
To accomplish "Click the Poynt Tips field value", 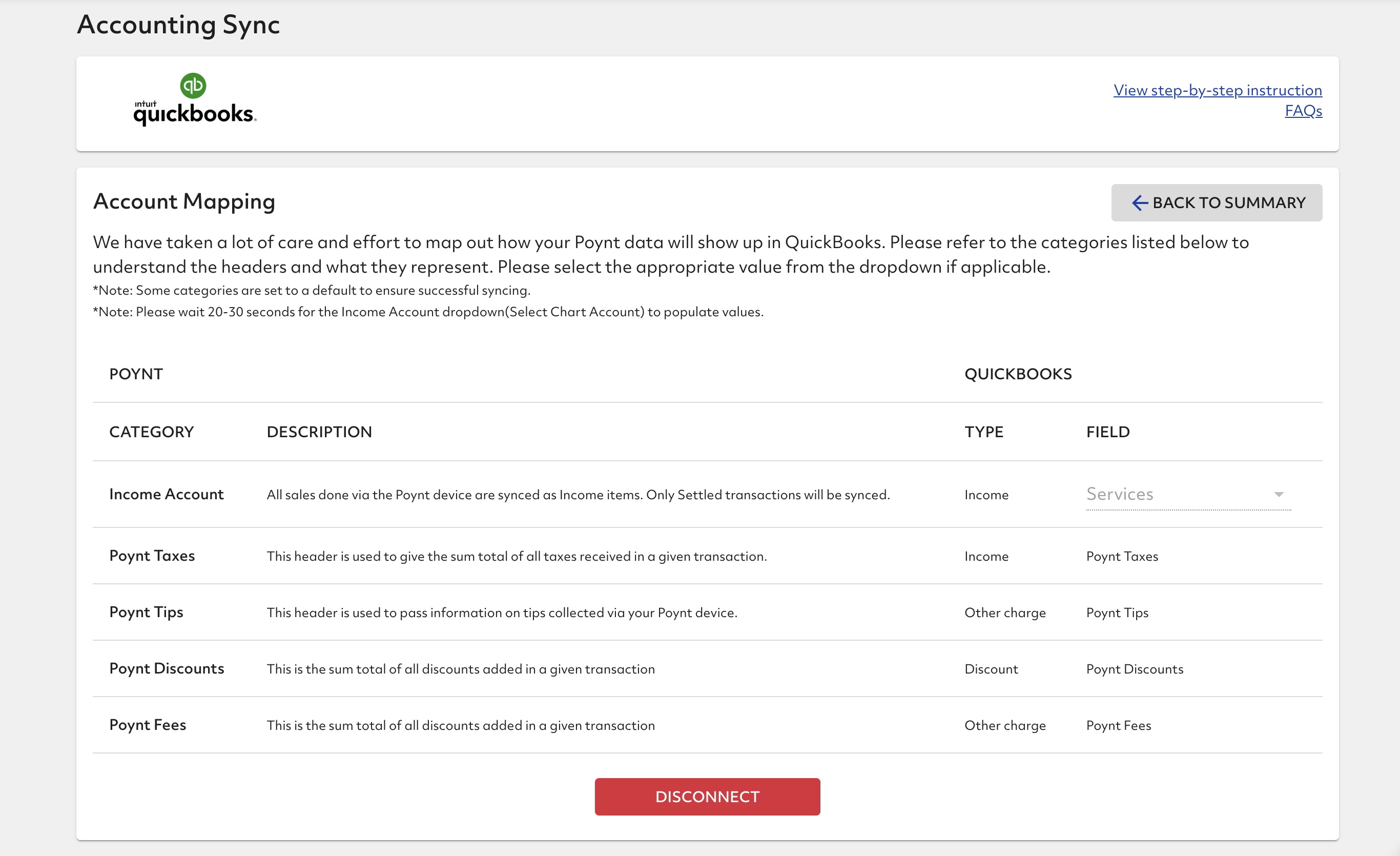I will [1117, 613].
